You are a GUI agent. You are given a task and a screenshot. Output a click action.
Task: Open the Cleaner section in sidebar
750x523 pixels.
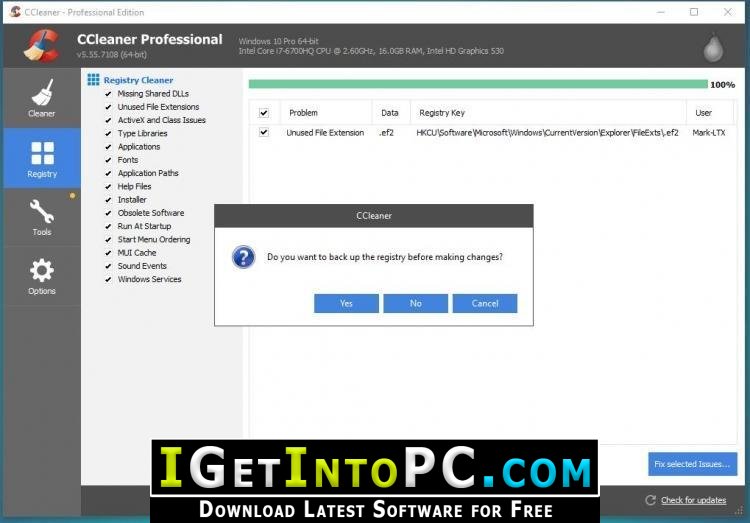click(x=42, y=98)
